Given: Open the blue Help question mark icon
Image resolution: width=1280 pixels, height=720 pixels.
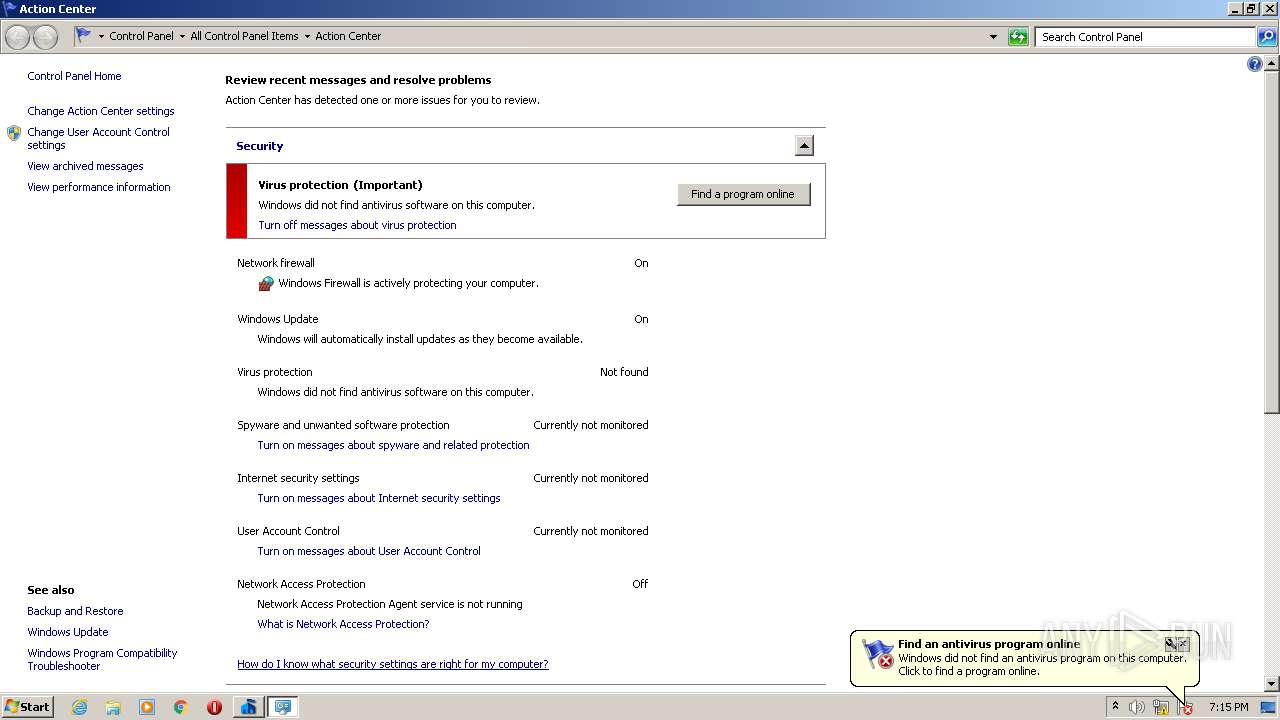Looking at the screenshot, I should pos(1255,64).
